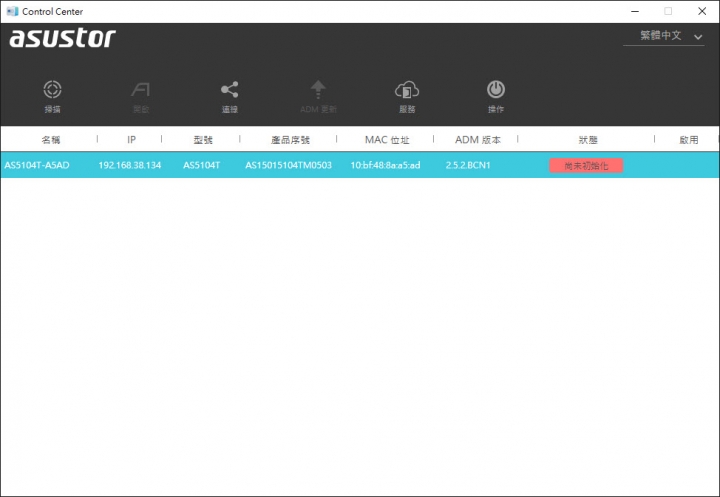Sort by the IP column header
Viewport: 720px width, 497px height.
pos(131,140)
